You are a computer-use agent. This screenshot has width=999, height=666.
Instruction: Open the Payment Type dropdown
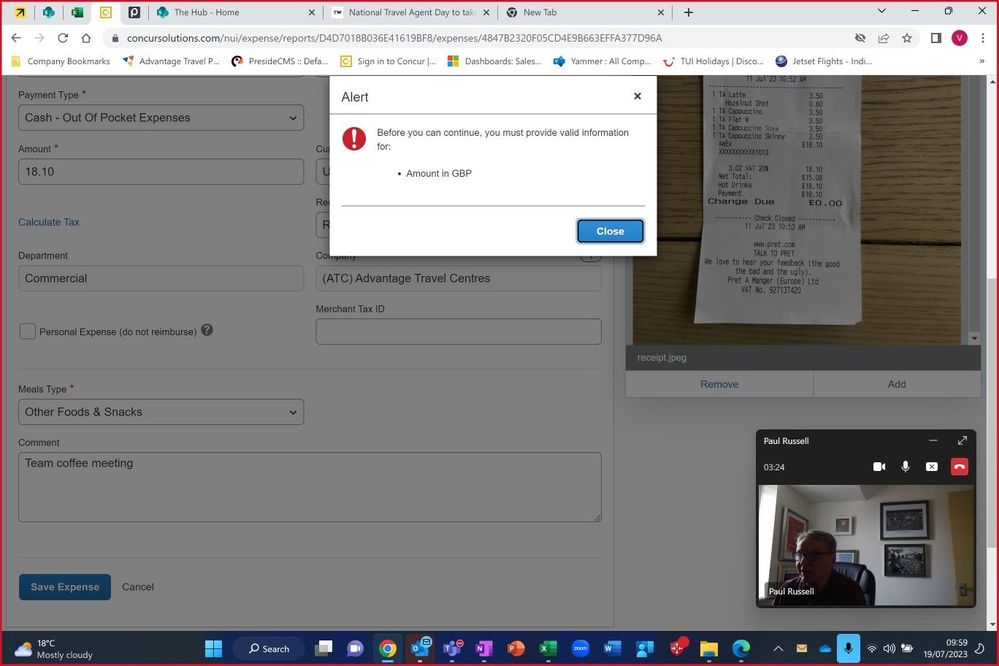point(161,118)
